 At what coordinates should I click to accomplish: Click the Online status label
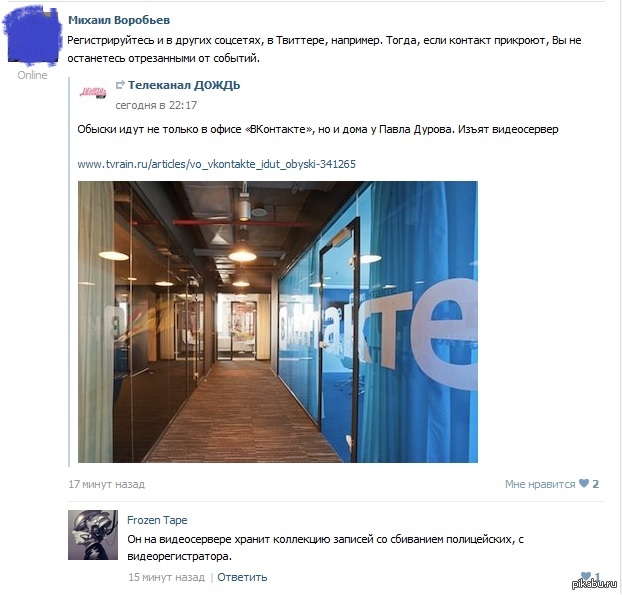[32, 75]
